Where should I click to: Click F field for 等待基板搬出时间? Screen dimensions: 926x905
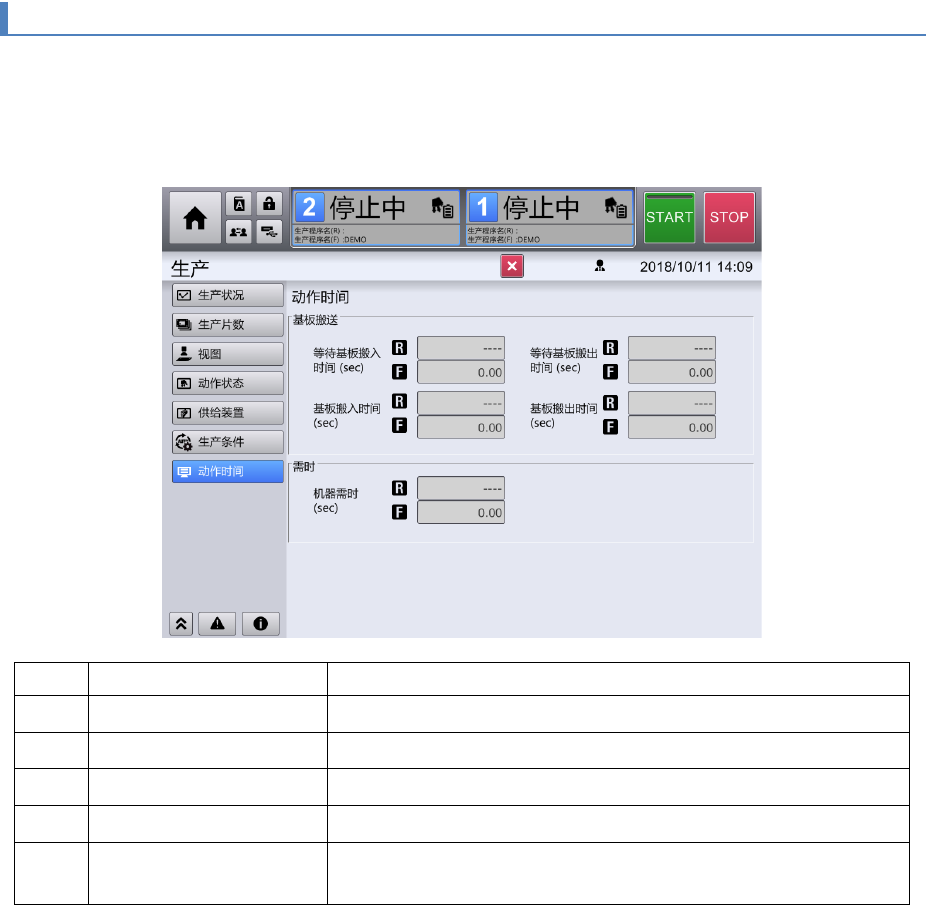(672, 372)
